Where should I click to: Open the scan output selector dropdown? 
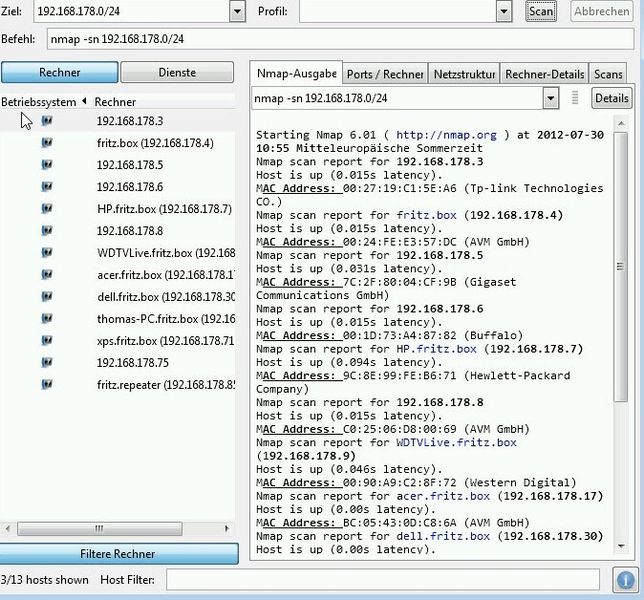pos(551,98)
